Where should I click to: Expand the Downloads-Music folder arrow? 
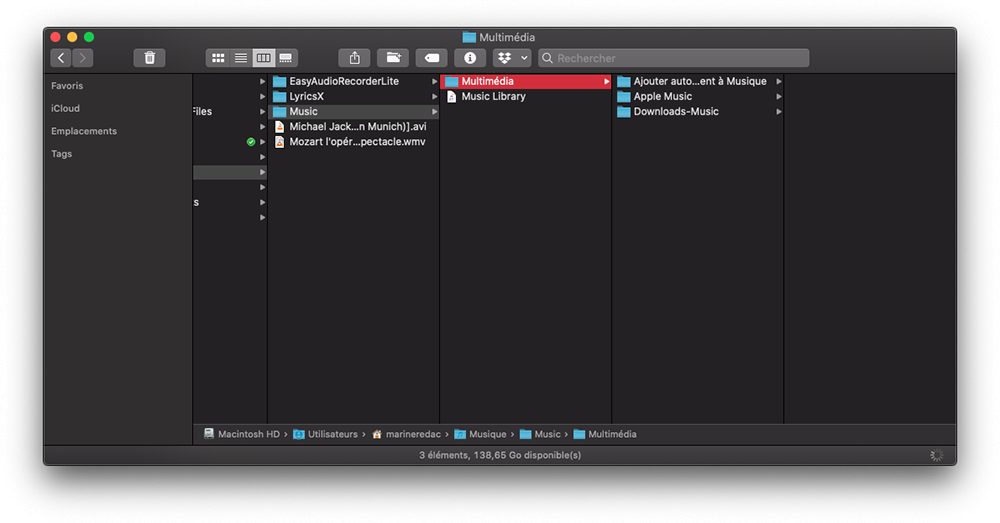point(779,112)
